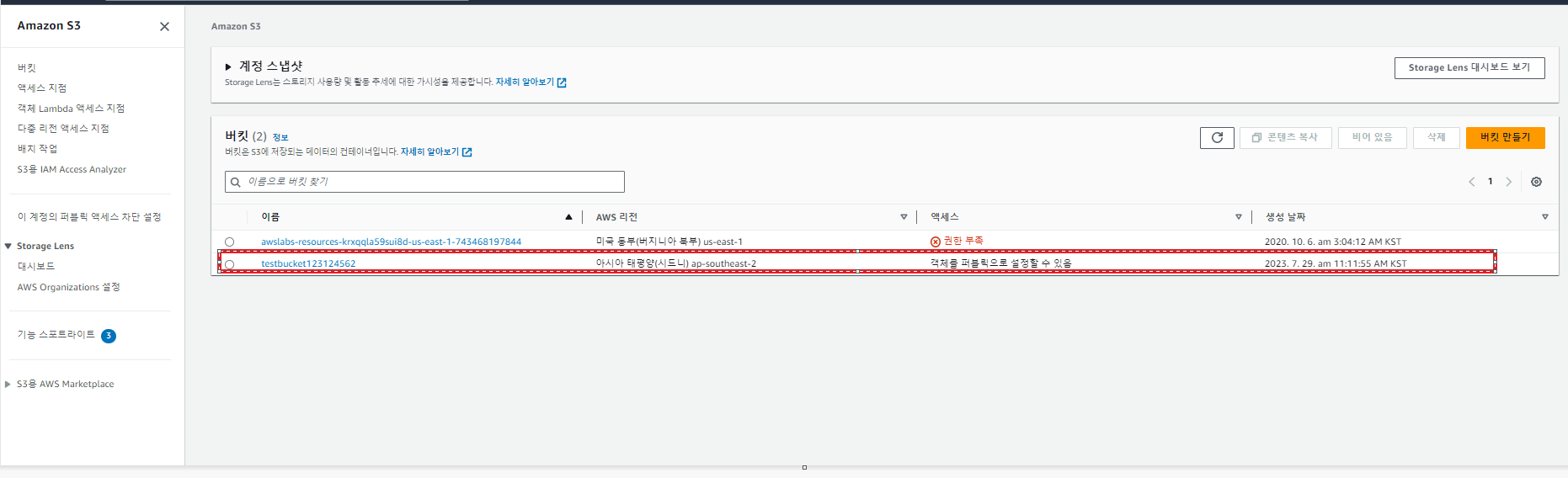1568x478 pixels.
Task: Expand the 계정 스냅샷 section
Action: pos(228,66)
